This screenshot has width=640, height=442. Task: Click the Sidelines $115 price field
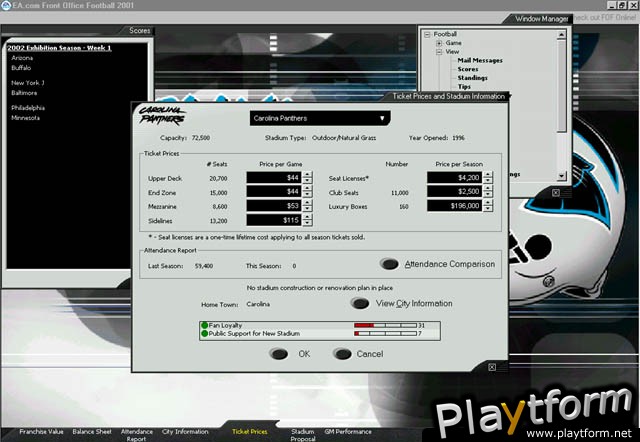274,220
